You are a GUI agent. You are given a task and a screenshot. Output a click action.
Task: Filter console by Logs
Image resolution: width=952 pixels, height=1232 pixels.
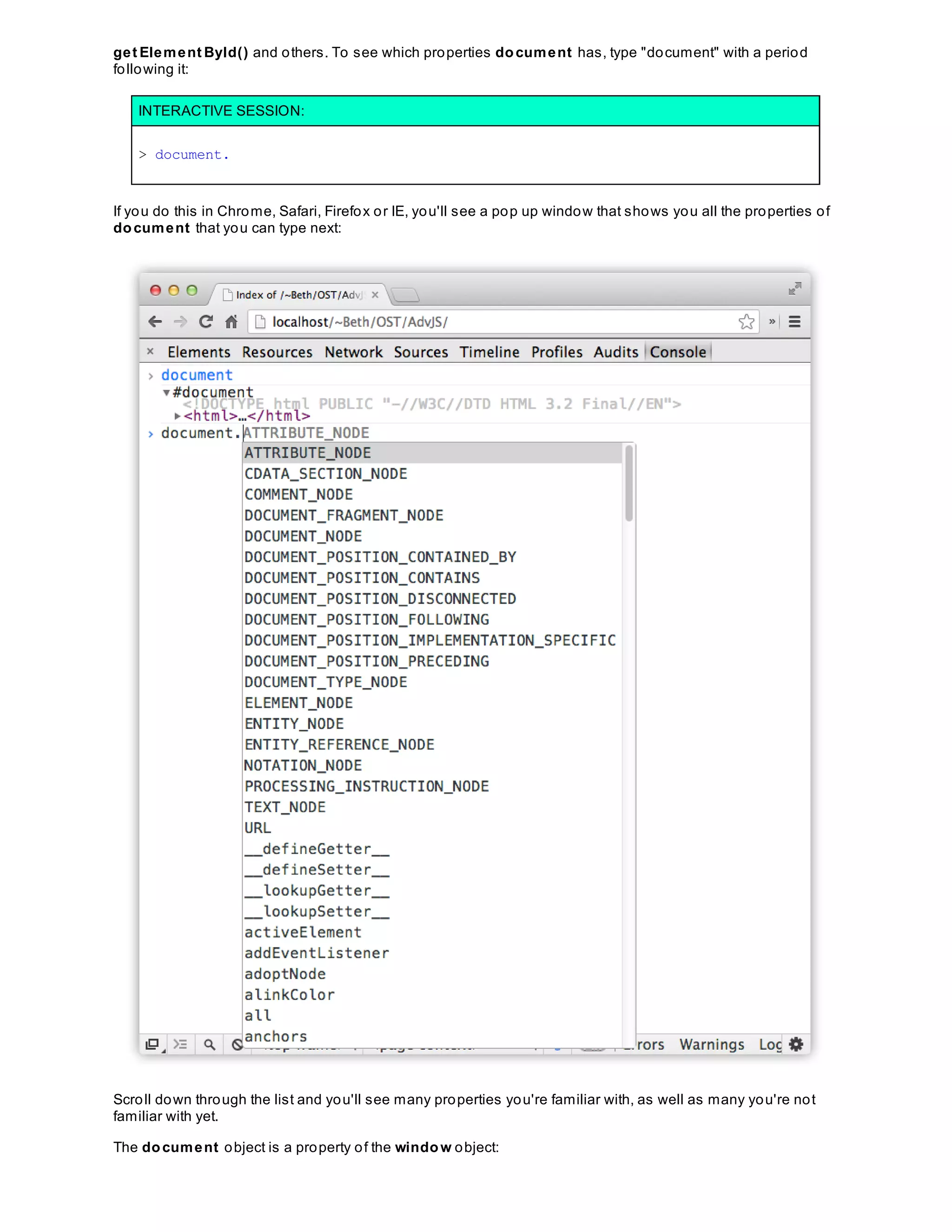[x=770, y=1044]
